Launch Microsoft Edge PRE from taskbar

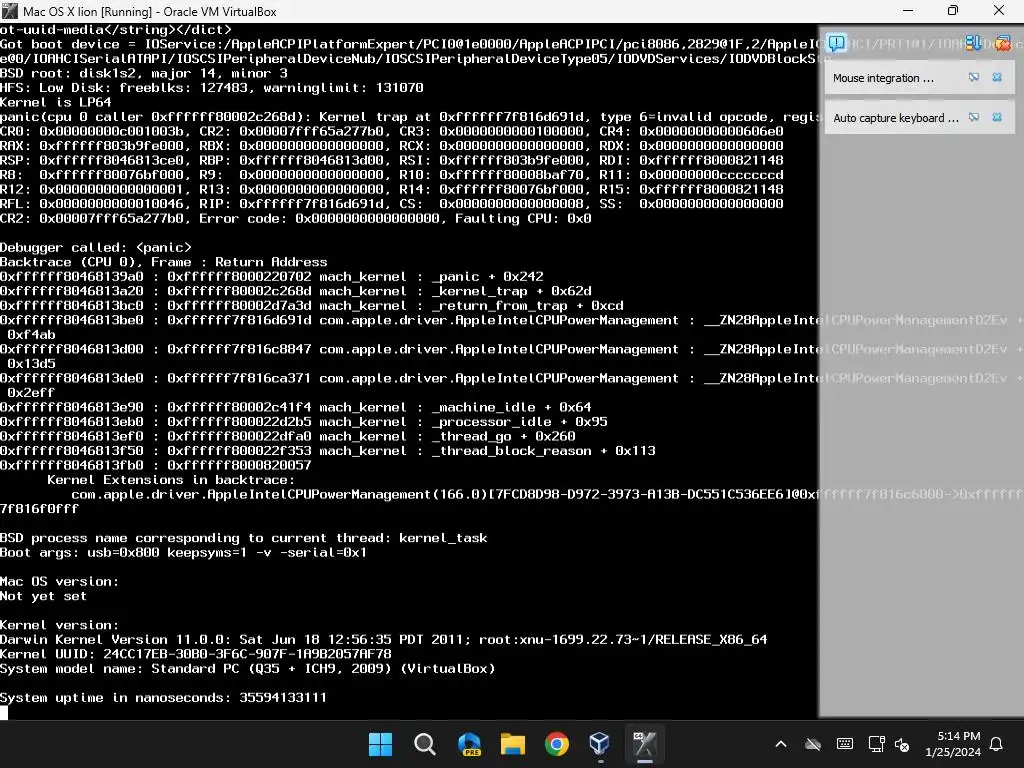click(x=469, y=744)
